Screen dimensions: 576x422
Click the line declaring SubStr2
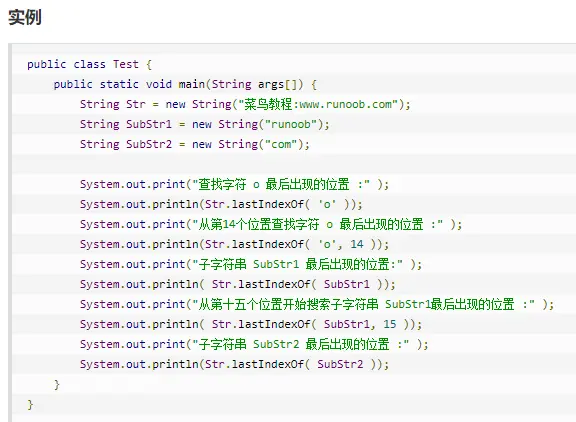(x=195, y=144)
